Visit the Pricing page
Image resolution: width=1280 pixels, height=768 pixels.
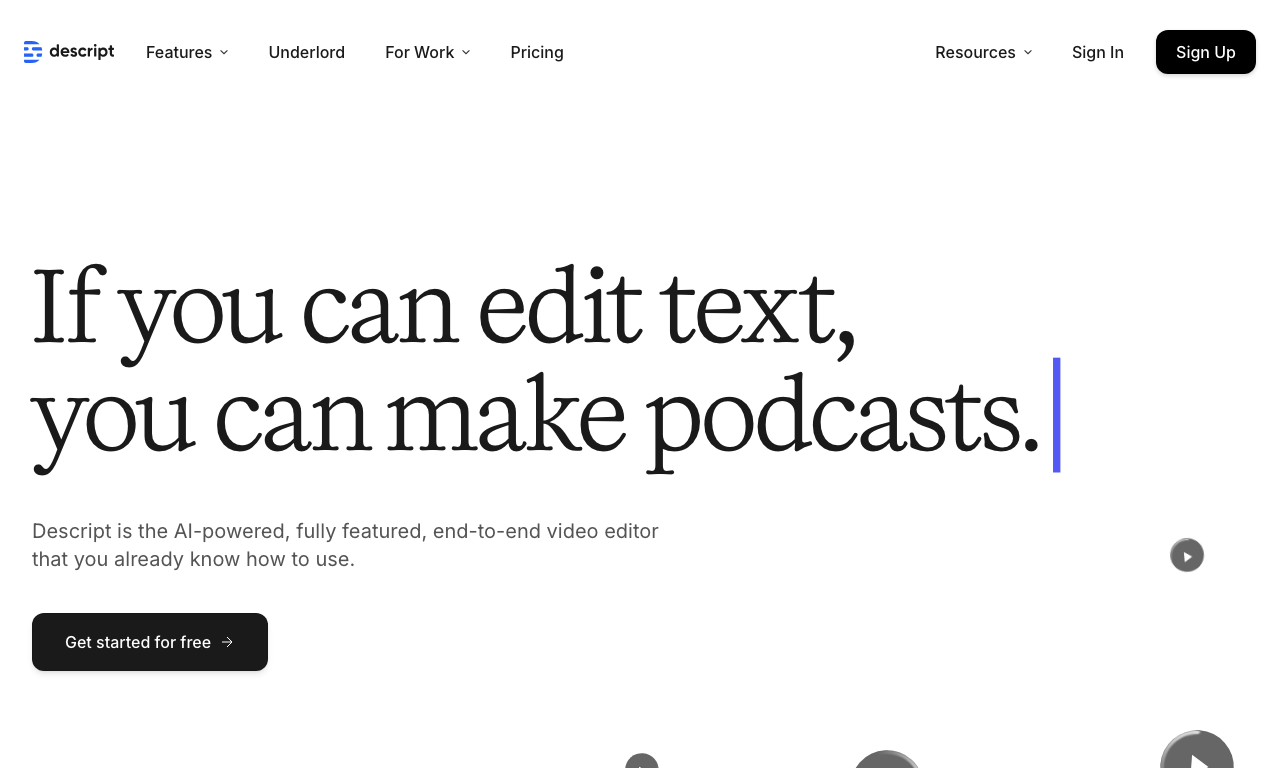point(537,52)
